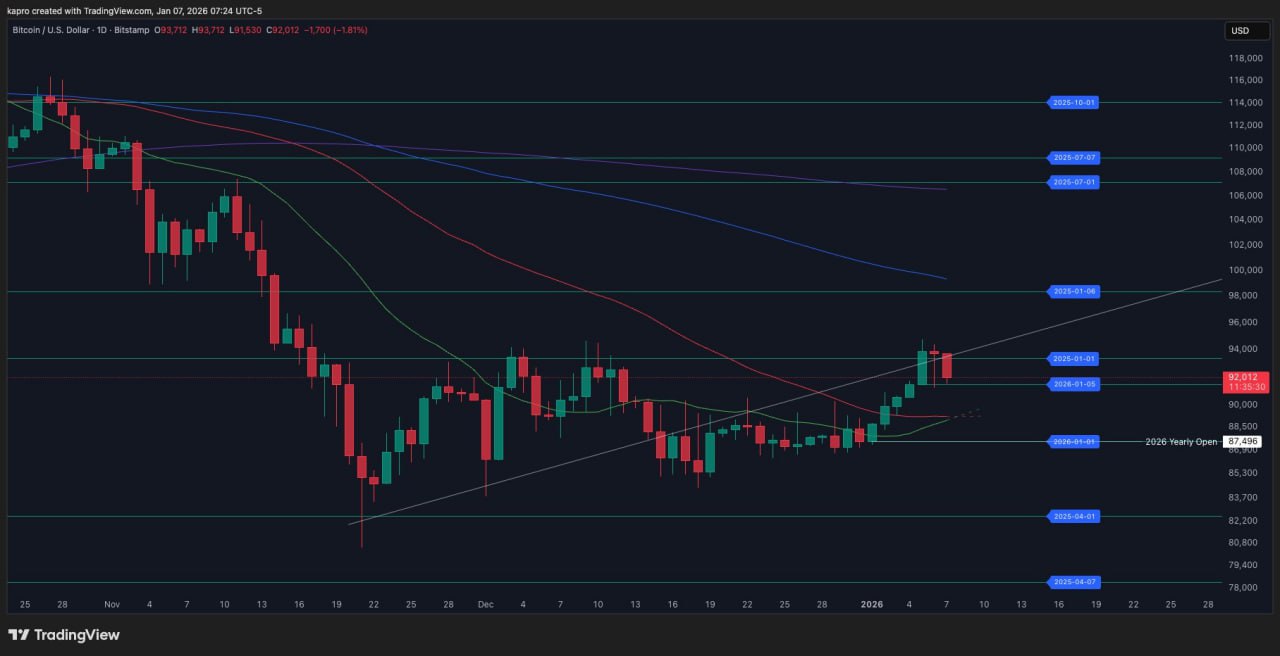The height and width of the screenshot is (656, 1280).
Task: Select the gray ascending trendline
Action: [785, 401]
